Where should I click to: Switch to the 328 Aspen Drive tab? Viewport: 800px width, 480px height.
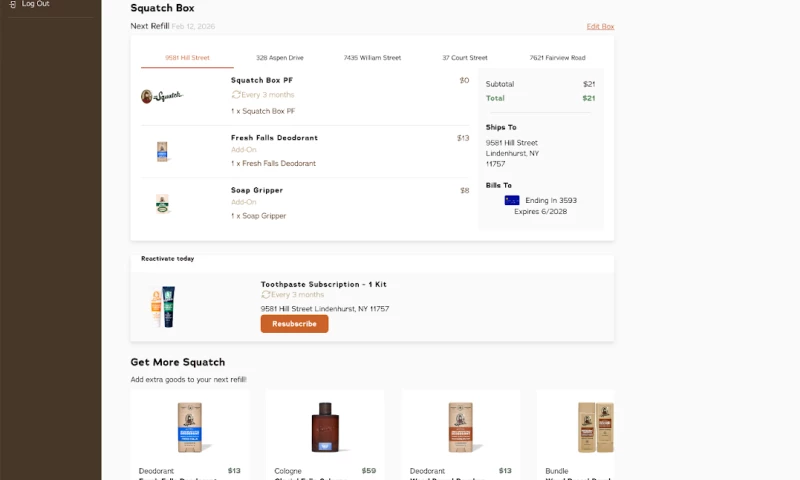coord(280,58)
